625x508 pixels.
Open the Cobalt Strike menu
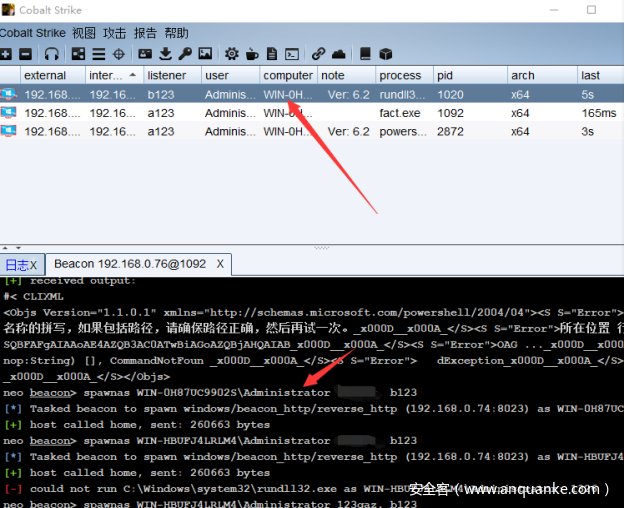(x=33, y=33)
